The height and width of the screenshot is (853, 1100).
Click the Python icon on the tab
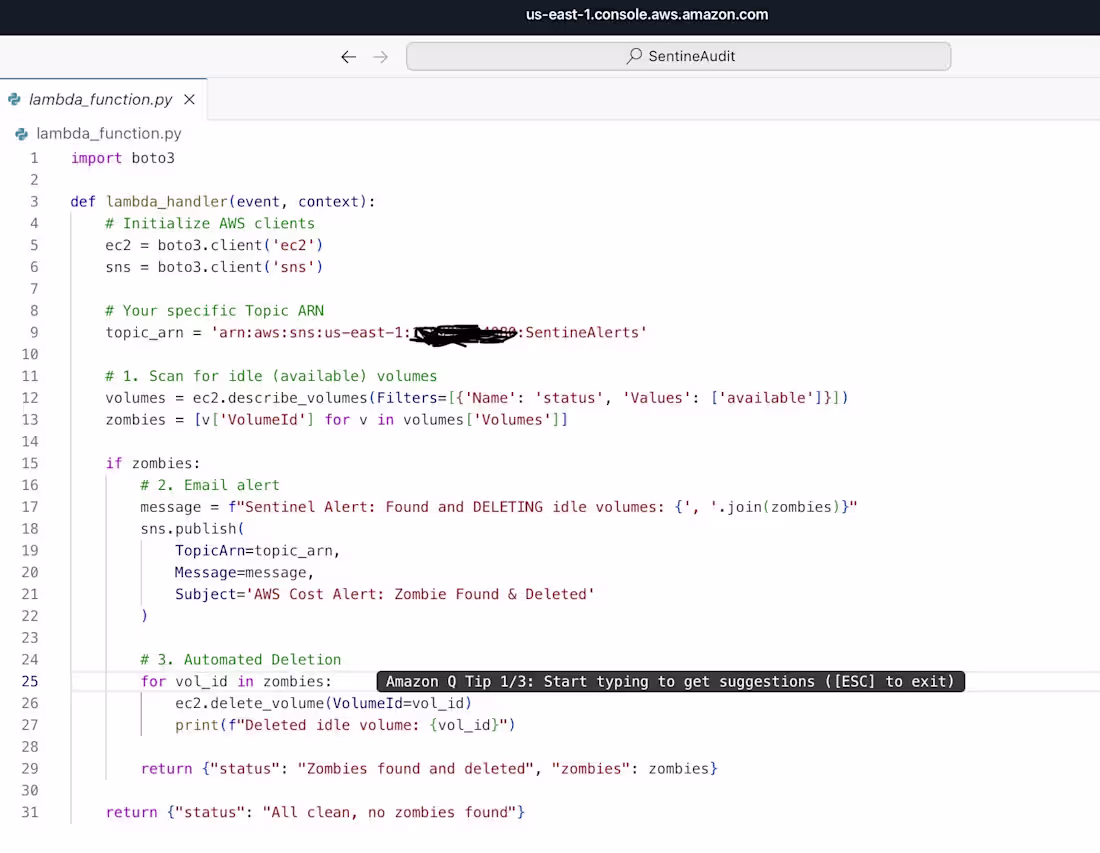click(14, 100)
